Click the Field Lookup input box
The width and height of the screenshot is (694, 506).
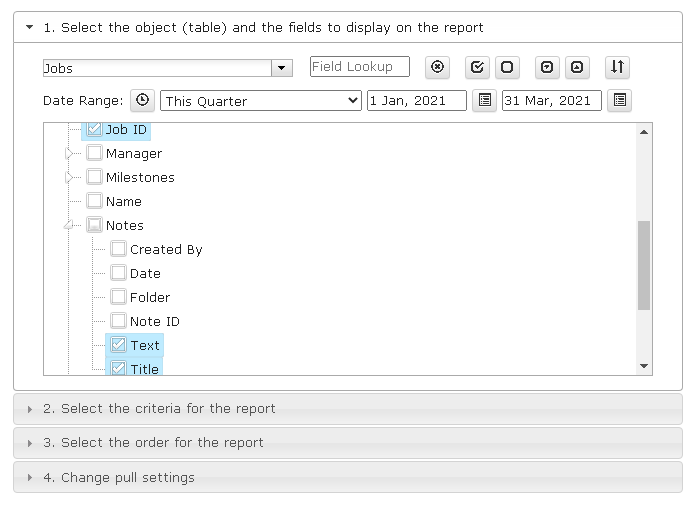(360, 66)
